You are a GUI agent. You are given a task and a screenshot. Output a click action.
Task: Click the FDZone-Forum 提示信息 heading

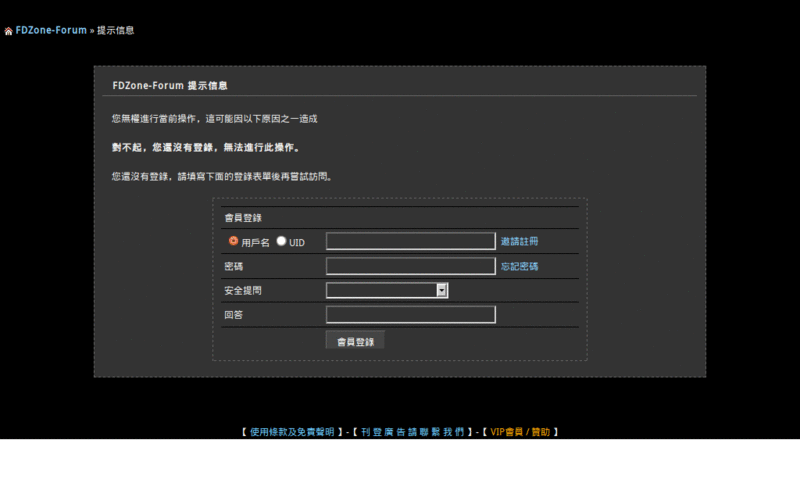click(x=170, y=86)
